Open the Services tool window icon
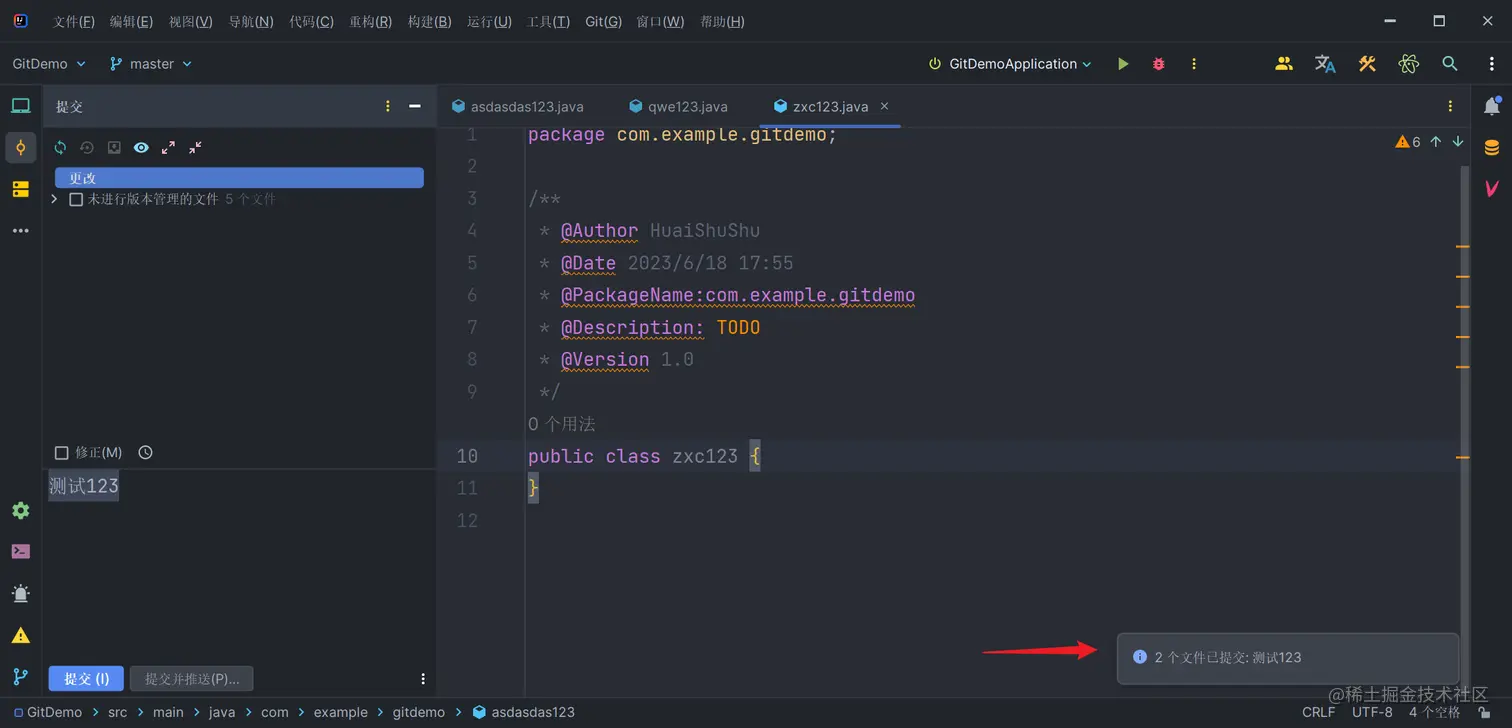1512x728 pixels. [20, 511]
